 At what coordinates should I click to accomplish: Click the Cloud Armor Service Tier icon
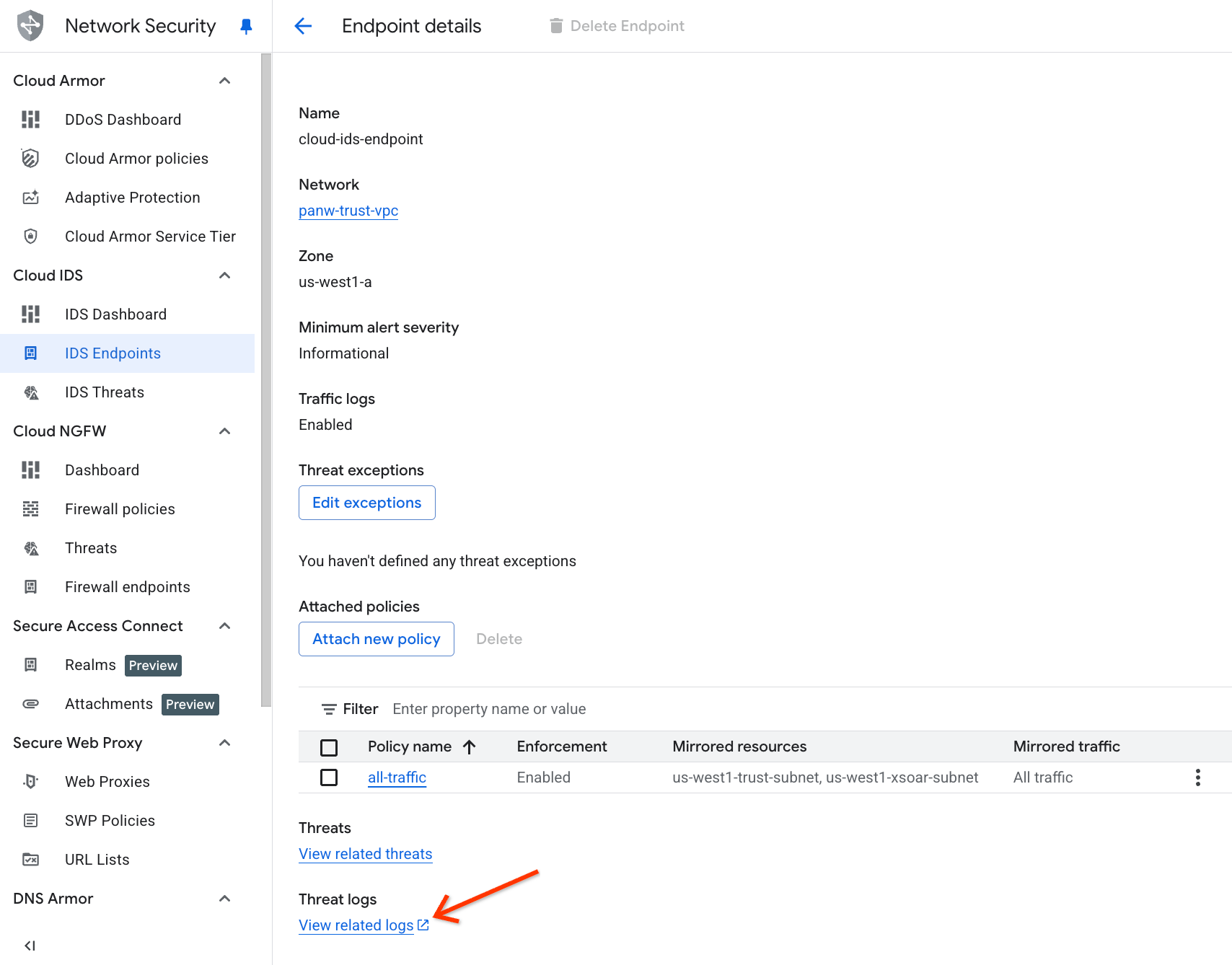[31, 237]
